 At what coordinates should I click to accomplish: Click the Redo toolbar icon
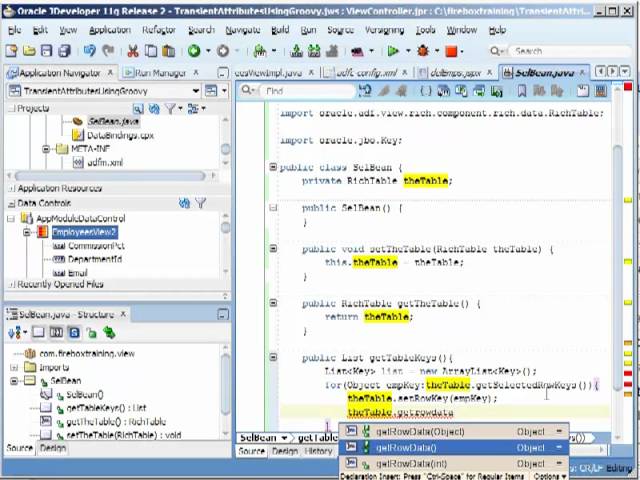point(108,51)
